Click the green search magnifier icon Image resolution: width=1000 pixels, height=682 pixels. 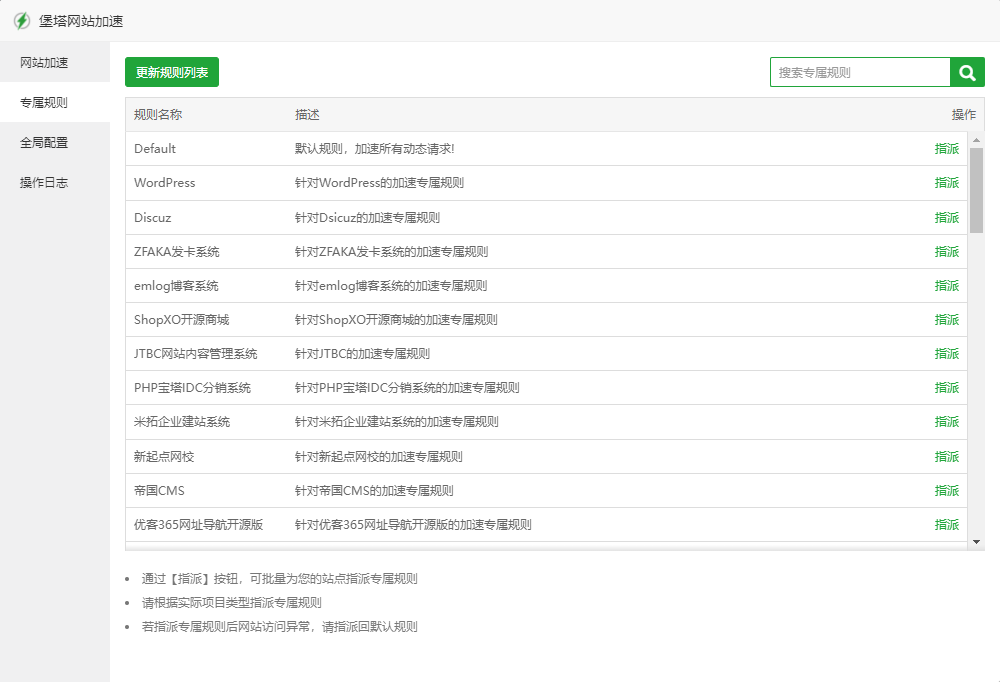[x=967, y=73]
